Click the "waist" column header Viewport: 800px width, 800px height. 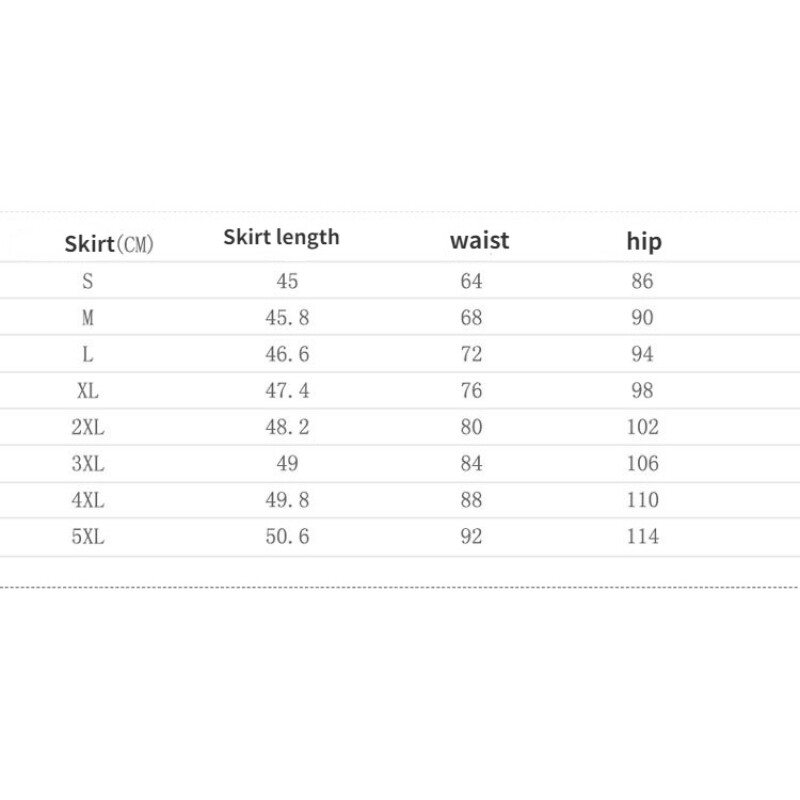(479, 240)
